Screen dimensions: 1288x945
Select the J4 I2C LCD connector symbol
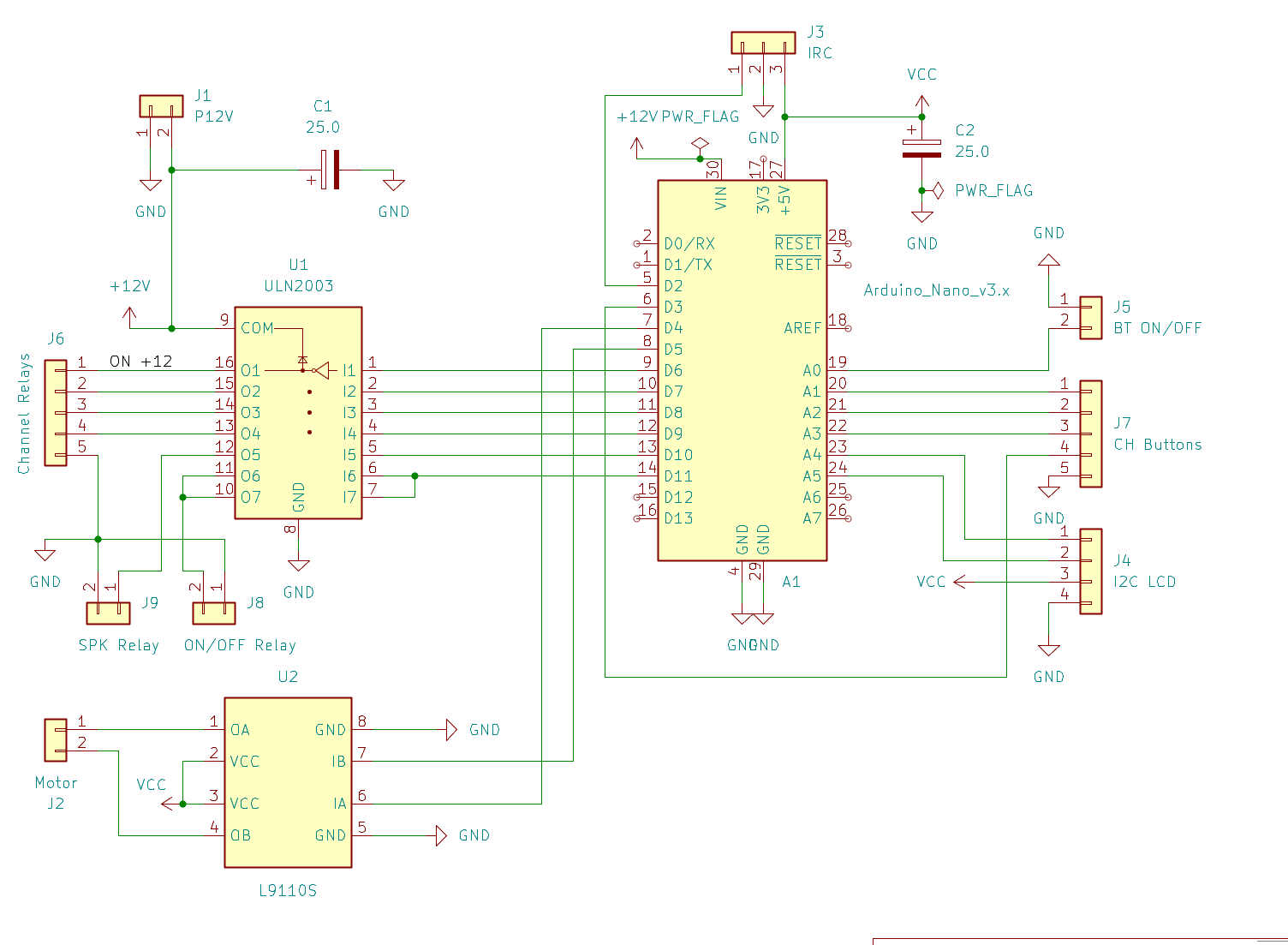tap(1090, 571)
